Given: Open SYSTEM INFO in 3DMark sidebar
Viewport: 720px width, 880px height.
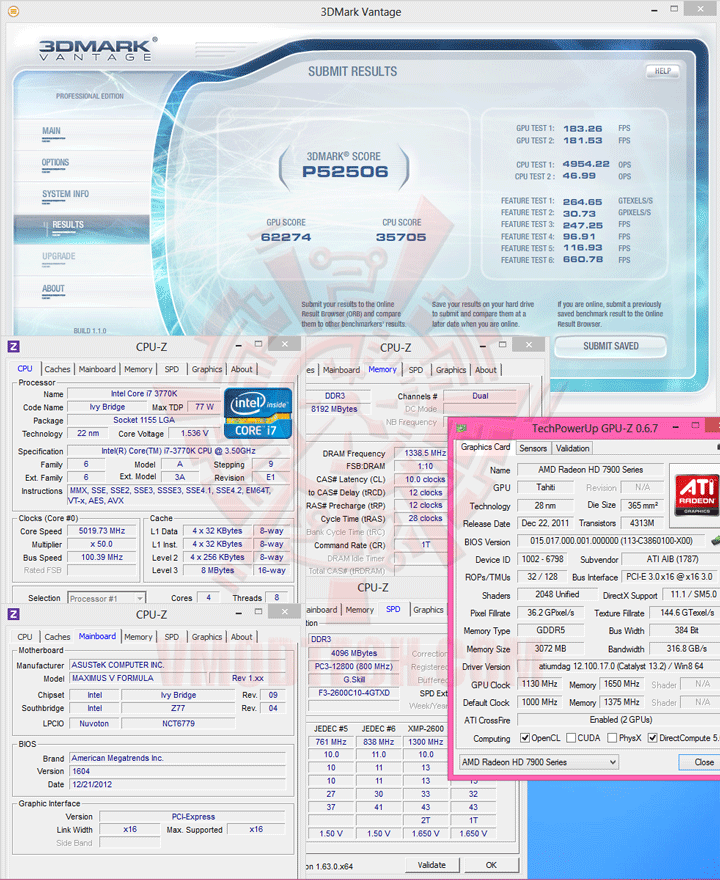Looking at the screenshot, I should click(65, 194).
